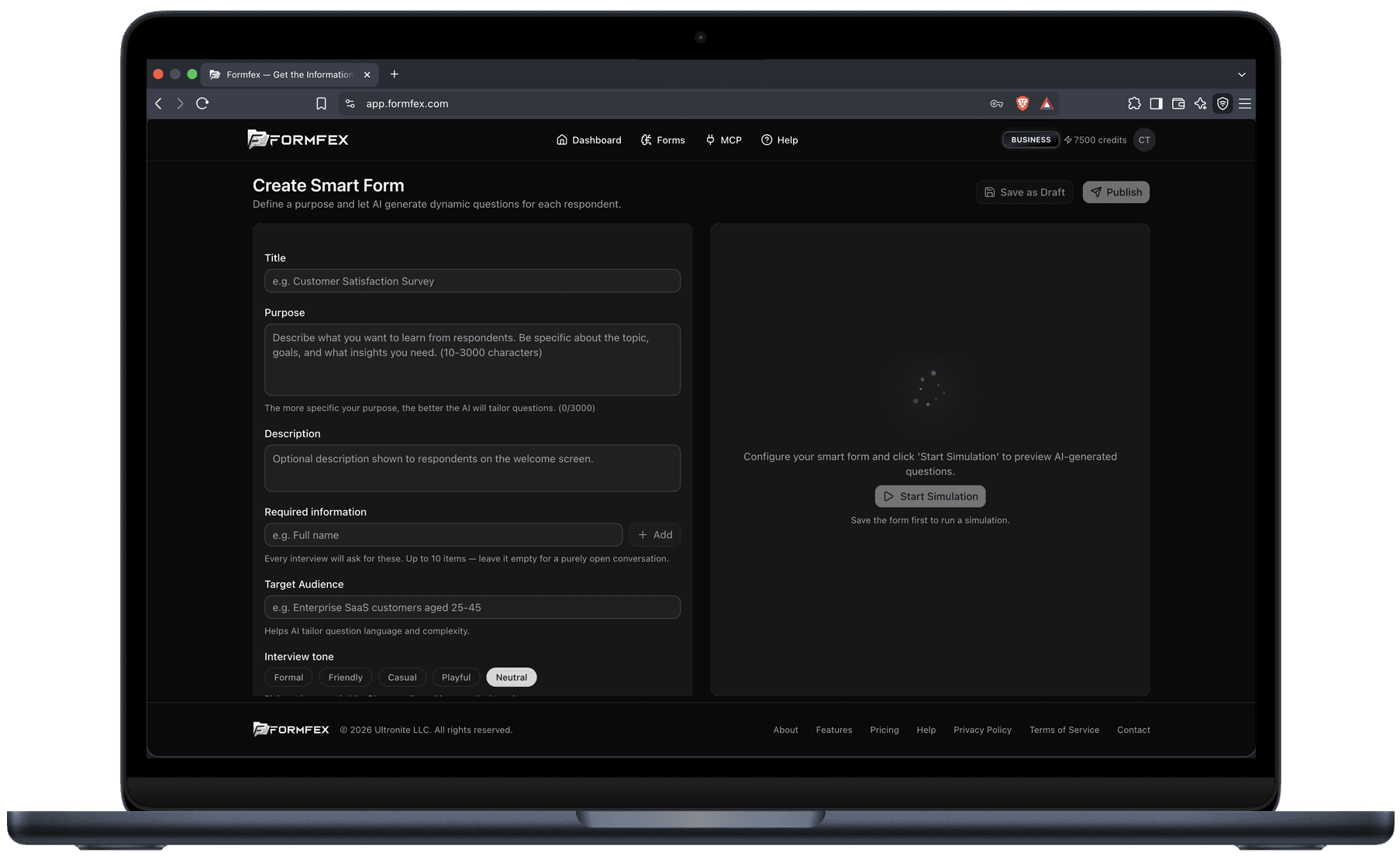
Task: Click the Description text area
Action: 472,468
